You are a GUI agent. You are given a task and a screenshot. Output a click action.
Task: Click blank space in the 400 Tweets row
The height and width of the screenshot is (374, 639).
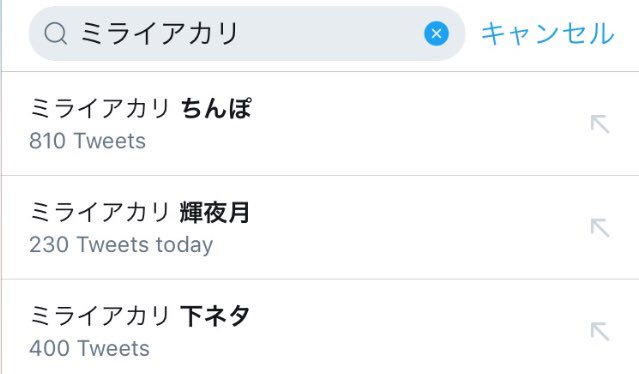408,330
